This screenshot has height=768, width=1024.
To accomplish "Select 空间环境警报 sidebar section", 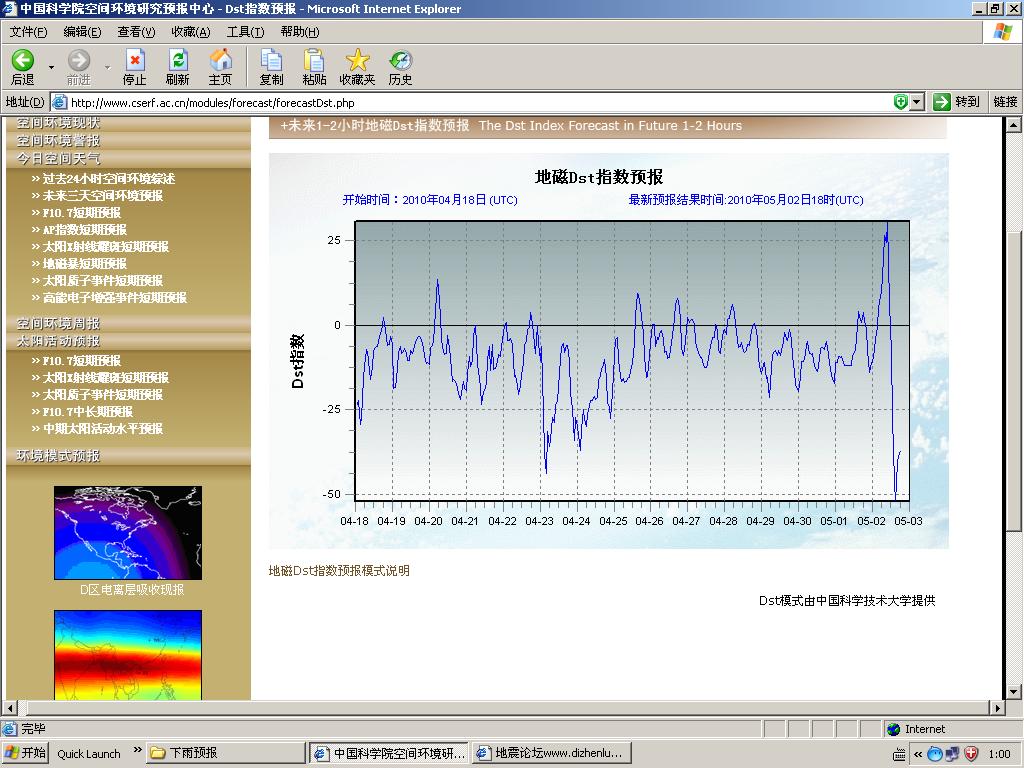I will pyautogui.click(x=58, y=140).
